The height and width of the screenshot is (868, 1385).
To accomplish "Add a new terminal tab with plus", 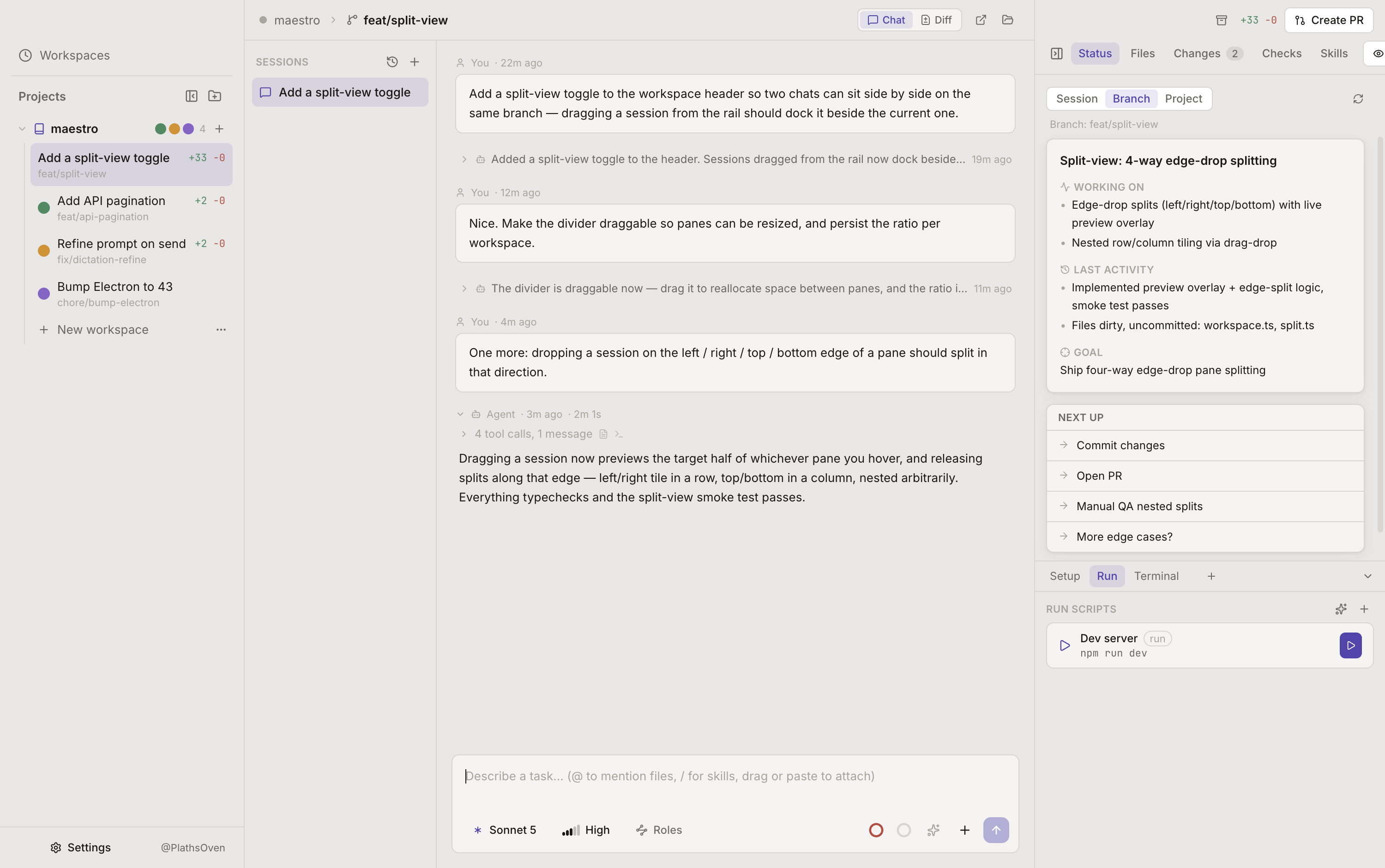I will tap(1211, 576).
